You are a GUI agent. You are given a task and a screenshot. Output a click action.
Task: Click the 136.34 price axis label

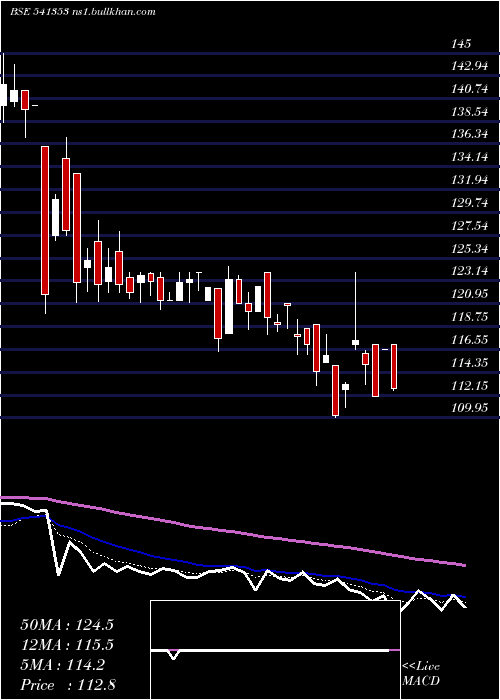click(x=470, y=134)
